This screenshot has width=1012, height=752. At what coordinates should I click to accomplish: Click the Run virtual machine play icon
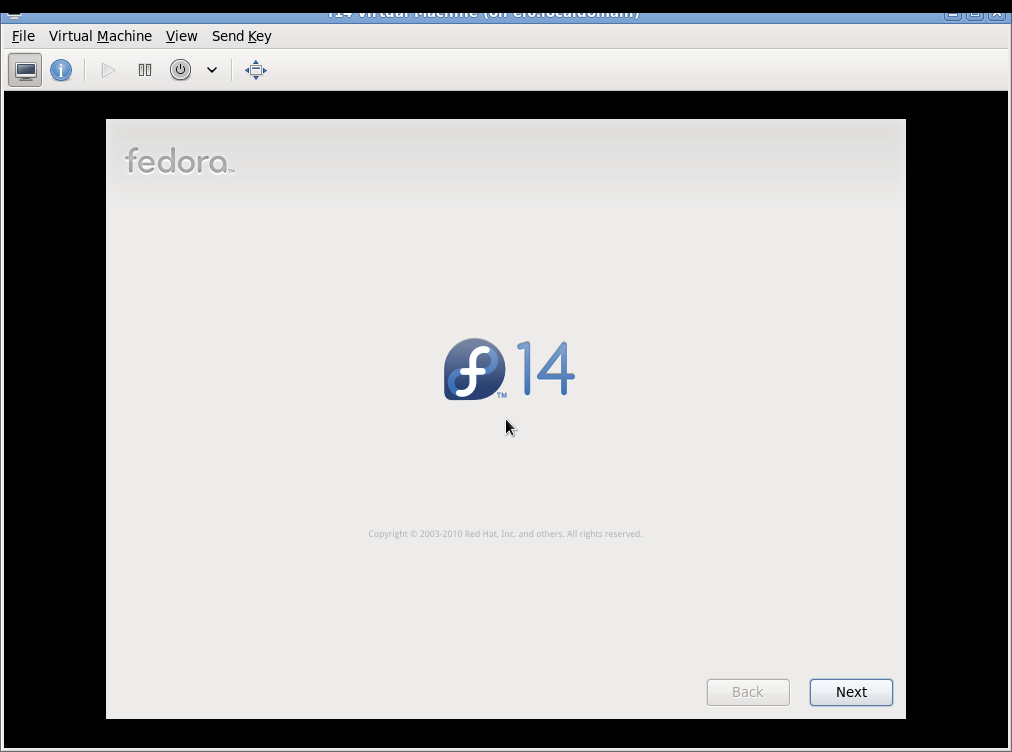click(x=108, y=70)
